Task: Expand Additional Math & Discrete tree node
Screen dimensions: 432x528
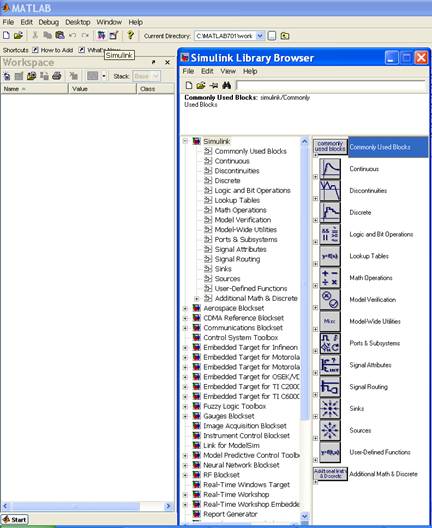Action: point(197,298)
